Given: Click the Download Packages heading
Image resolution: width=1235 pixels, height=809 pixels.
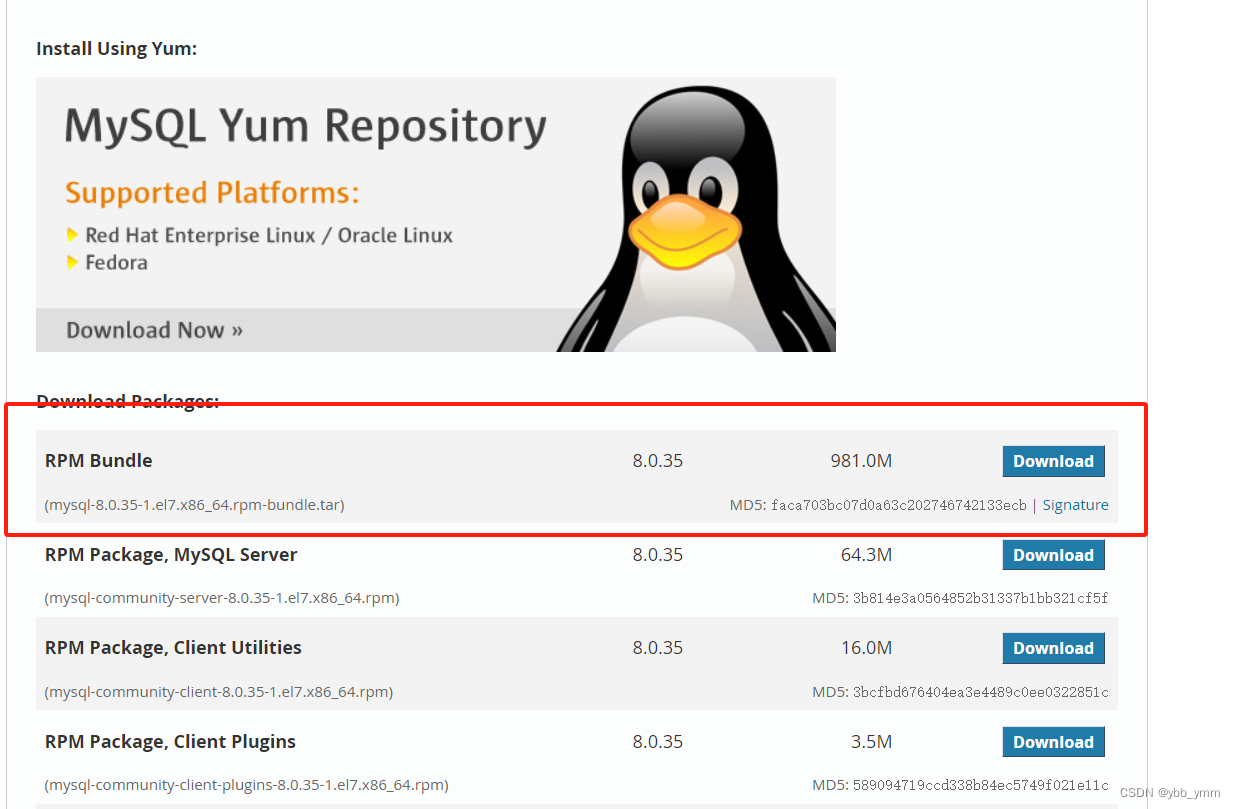Looking at the screenshot, I should point(127,400).
